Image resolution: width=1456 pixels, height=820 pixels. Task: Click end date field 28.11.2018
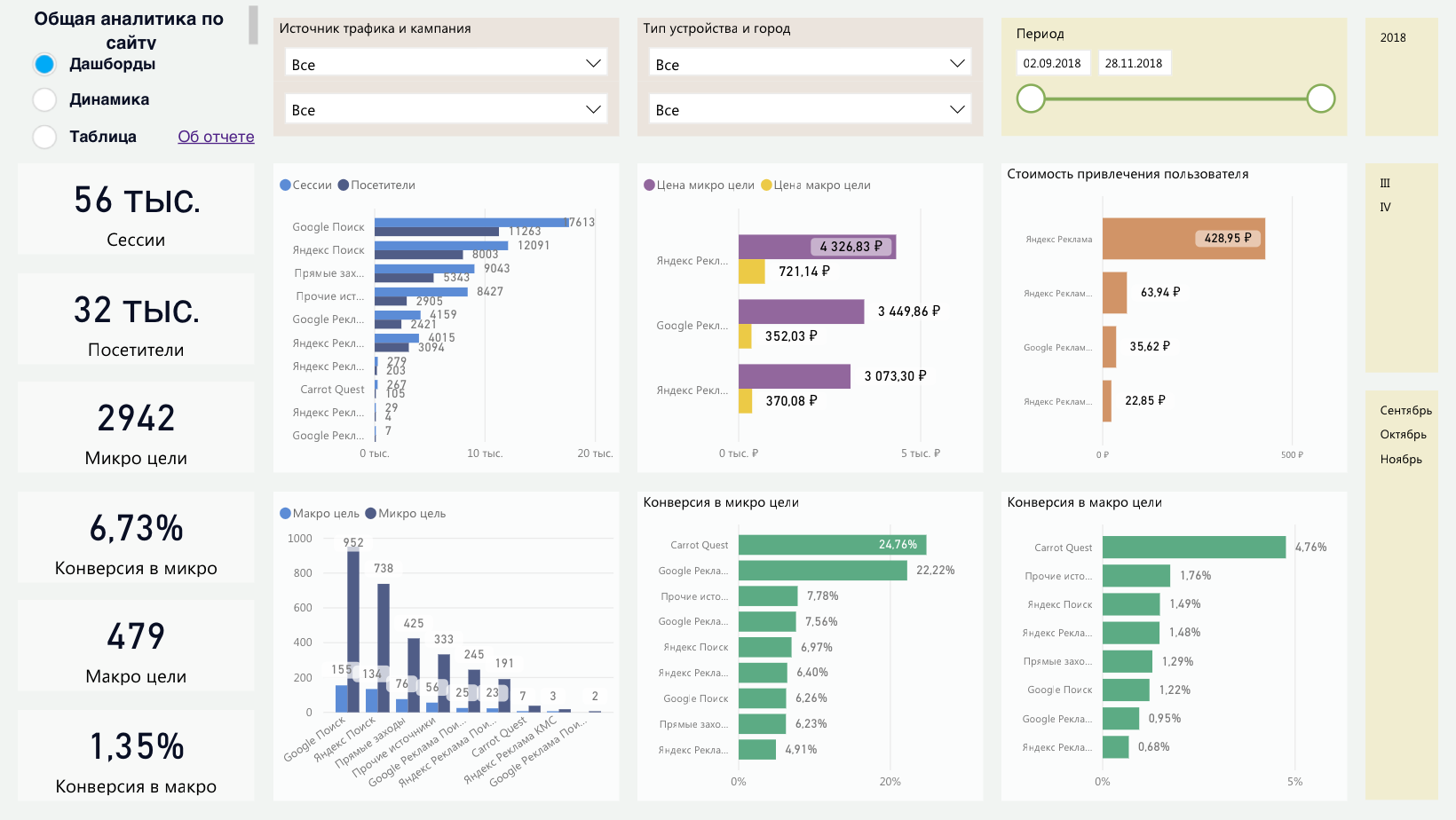(1134, 63)
